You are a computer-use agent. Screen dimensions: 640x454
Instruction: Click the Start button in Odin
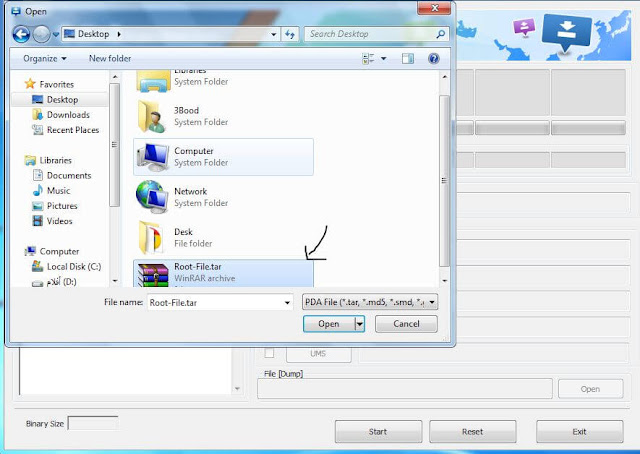(378, 432)
